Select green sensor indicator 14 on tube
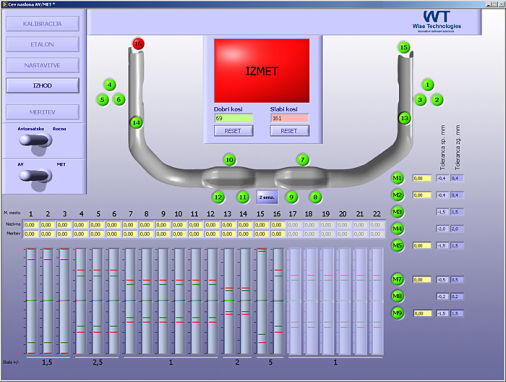 [136, 123]
